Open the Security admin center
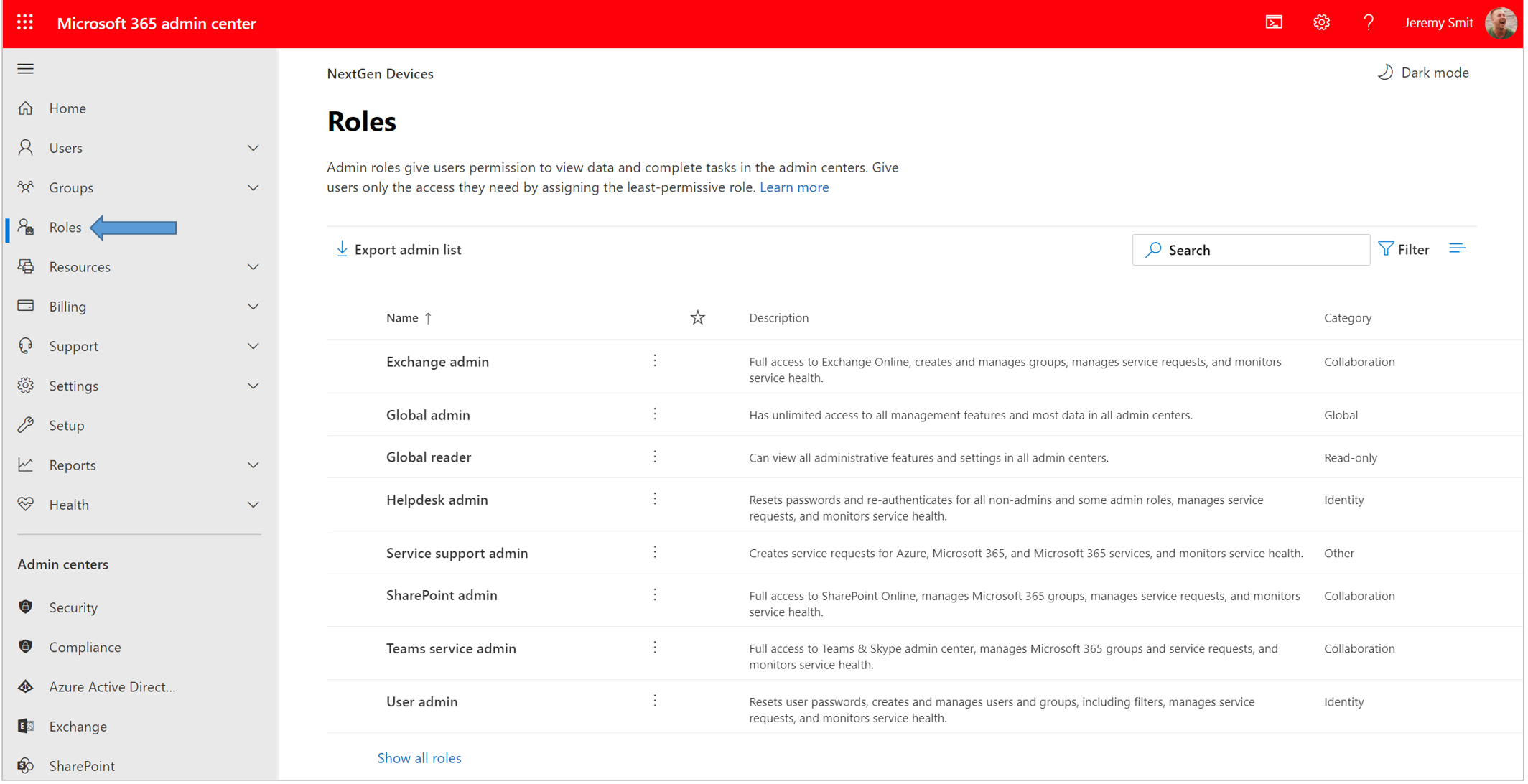Image resolution: width=1528 pixels, height=784 pixels. point(73,607)
